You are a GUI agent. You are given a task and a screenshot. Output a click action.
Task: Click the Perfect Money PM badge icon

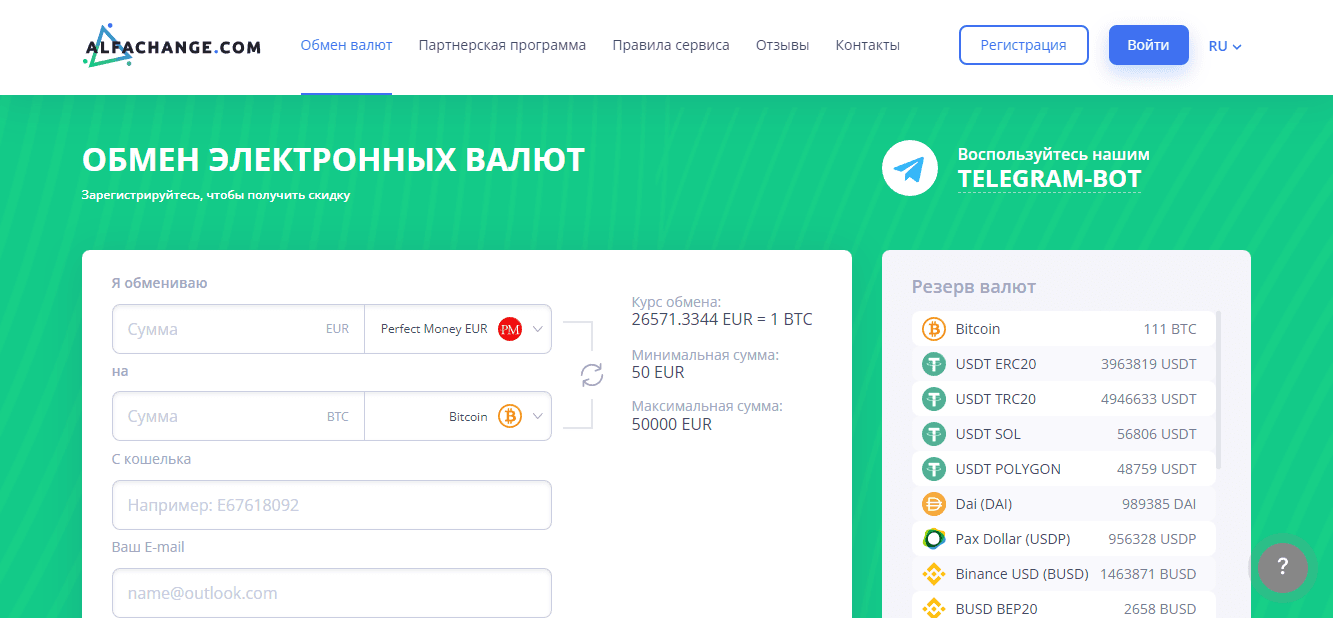coord(509,328)
